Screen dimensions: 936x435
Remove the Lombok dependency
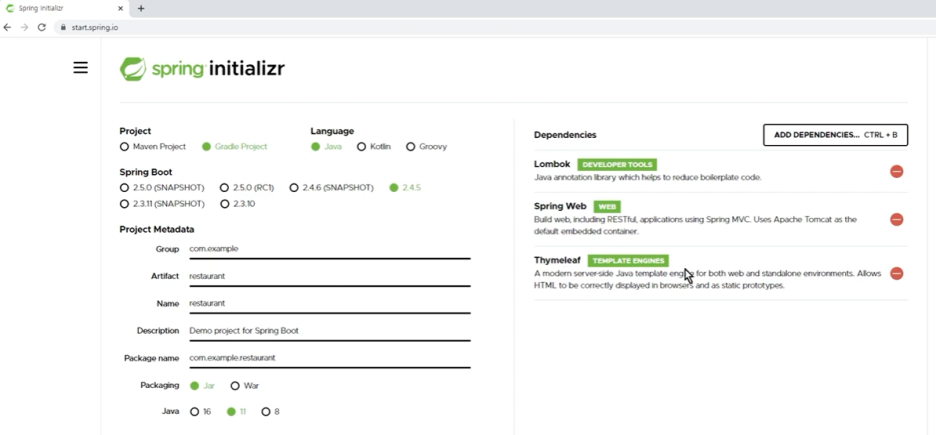(x=896, y=171)
